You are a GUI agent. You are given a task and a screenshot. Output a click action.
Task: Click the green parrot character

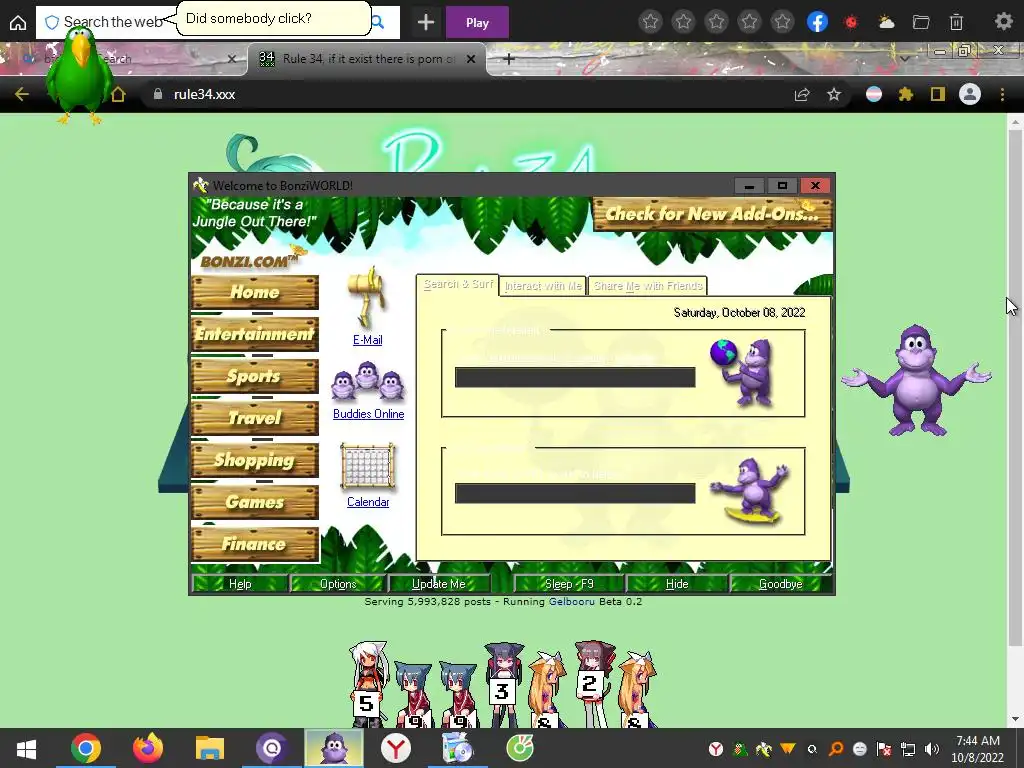[x=80, y=75]
